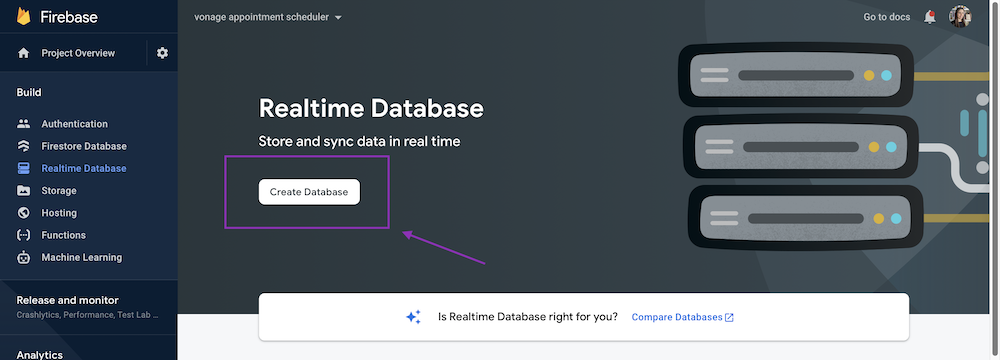This screenshot has height=360, width=1000.
Task: Click the Storage image-folder icon
Action: (x=24, y=191)
